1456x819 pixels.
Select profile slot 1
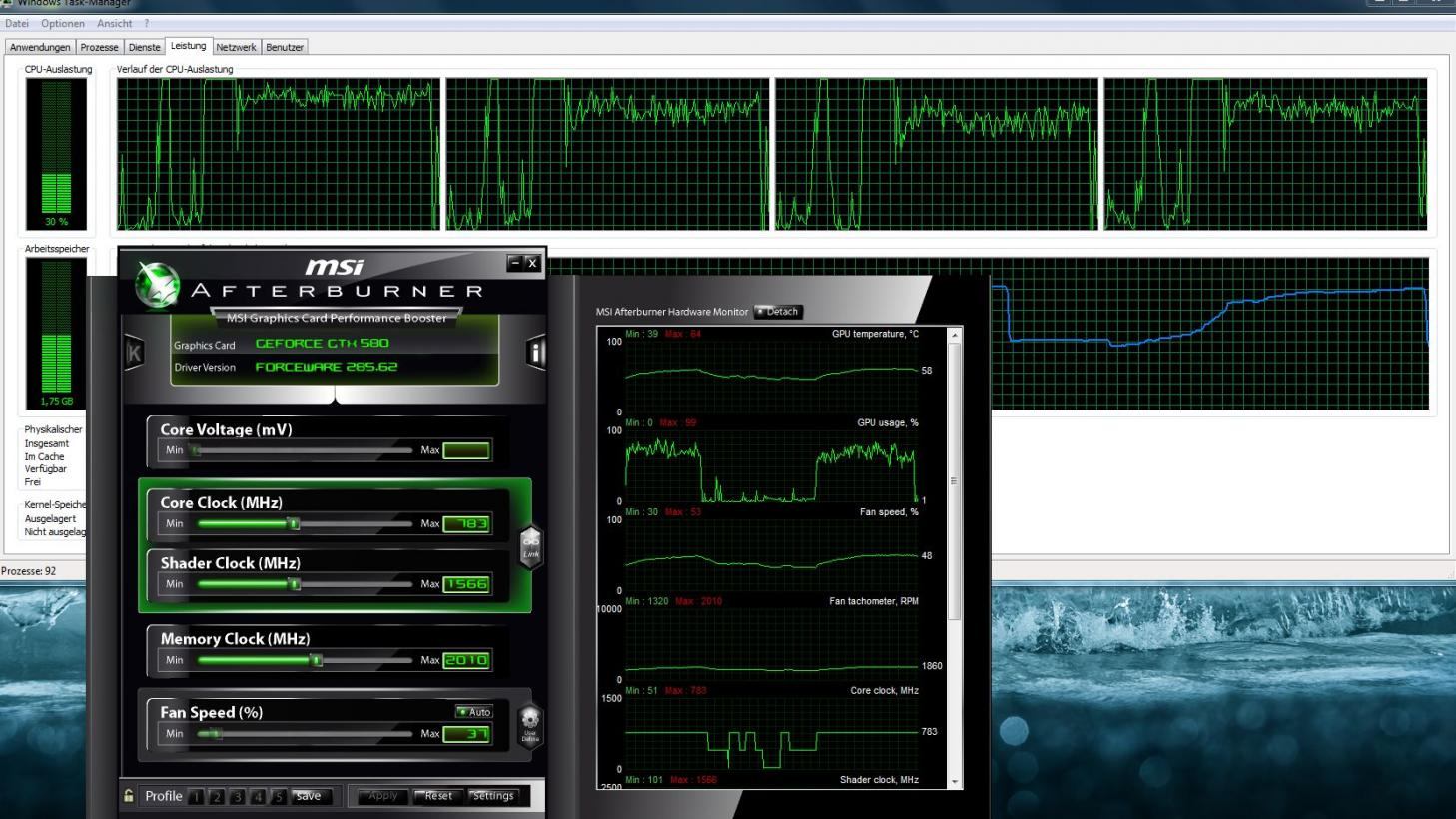(x=196, y=796)
